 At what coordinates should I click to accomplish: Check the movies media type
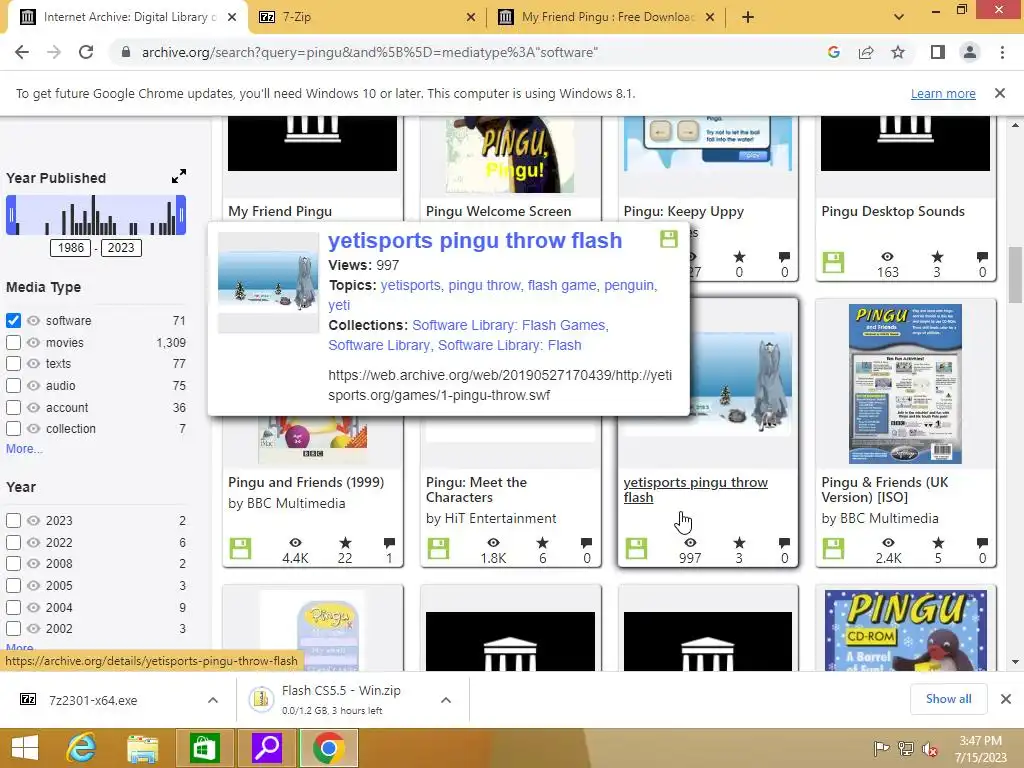13,342
